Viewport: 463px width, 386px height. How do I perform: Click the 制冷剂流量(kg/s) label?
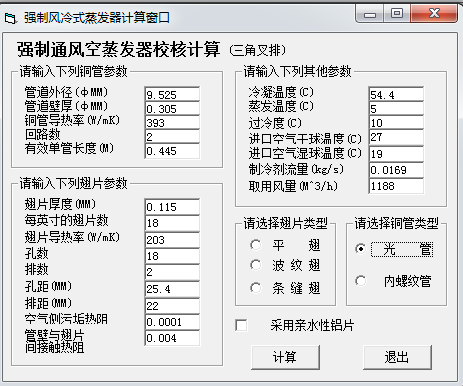pos(296,169)
